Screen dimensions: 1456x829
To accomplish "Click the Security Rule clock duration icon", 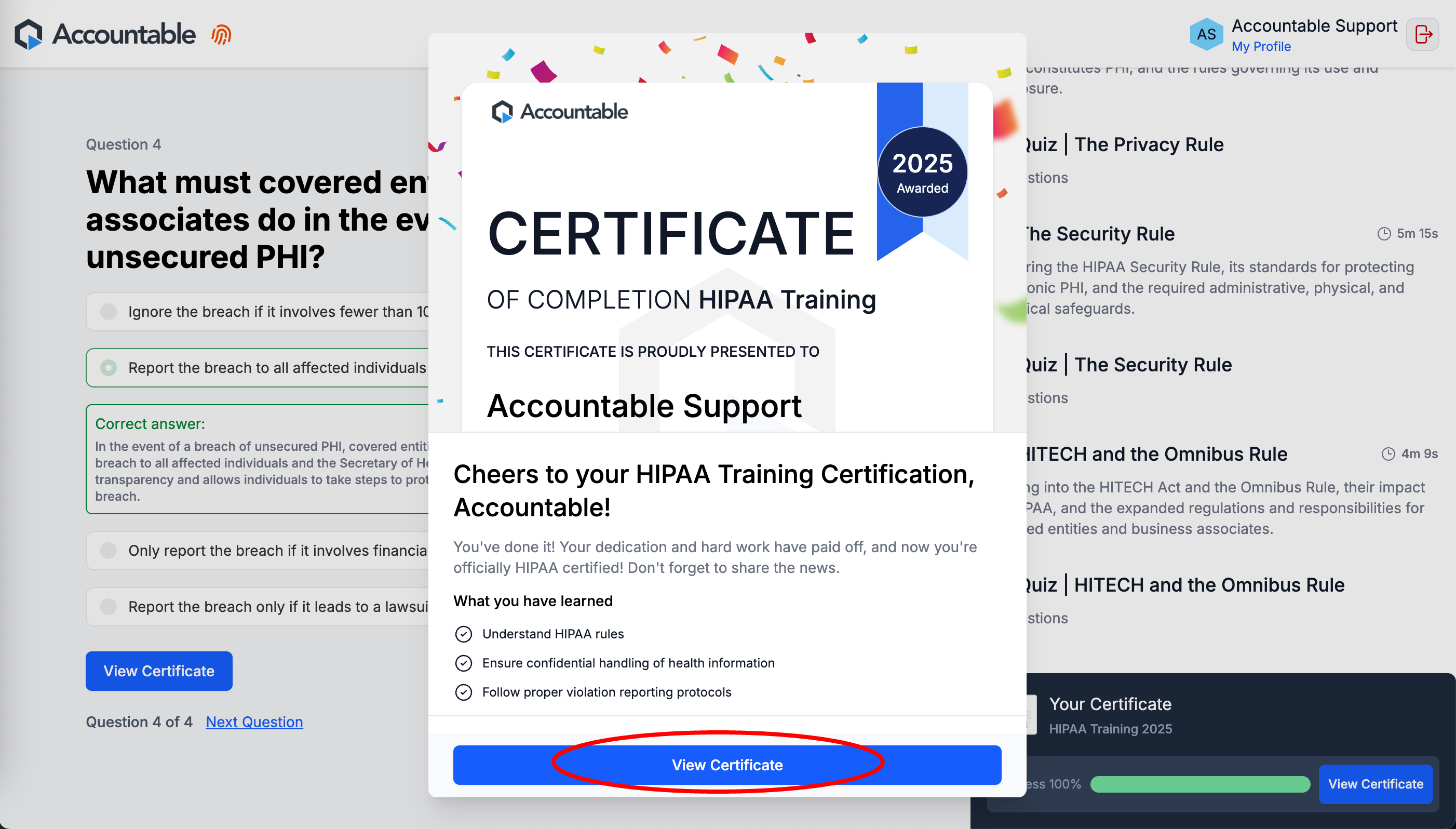I will [x=1384, y=233].
